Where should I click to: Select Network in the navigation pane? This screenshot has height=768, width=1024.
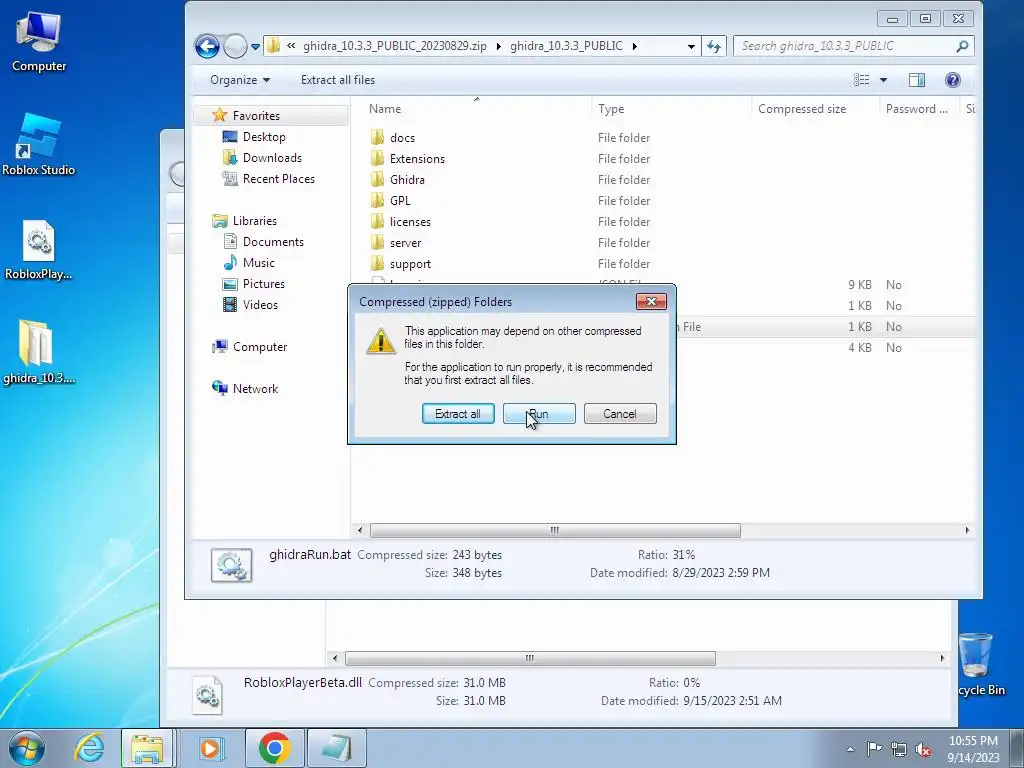(255, 389)
